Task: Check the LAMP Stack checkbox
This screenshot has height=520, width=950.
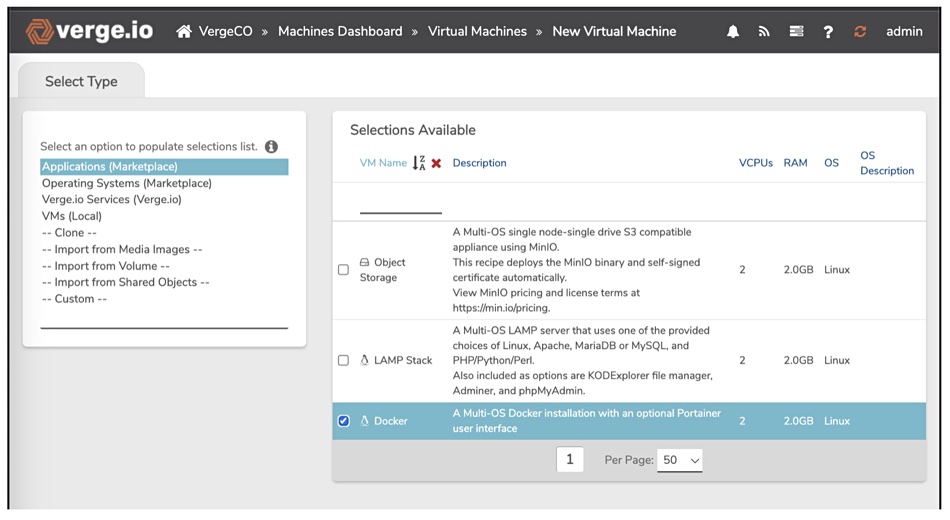Action: point(344,361)
